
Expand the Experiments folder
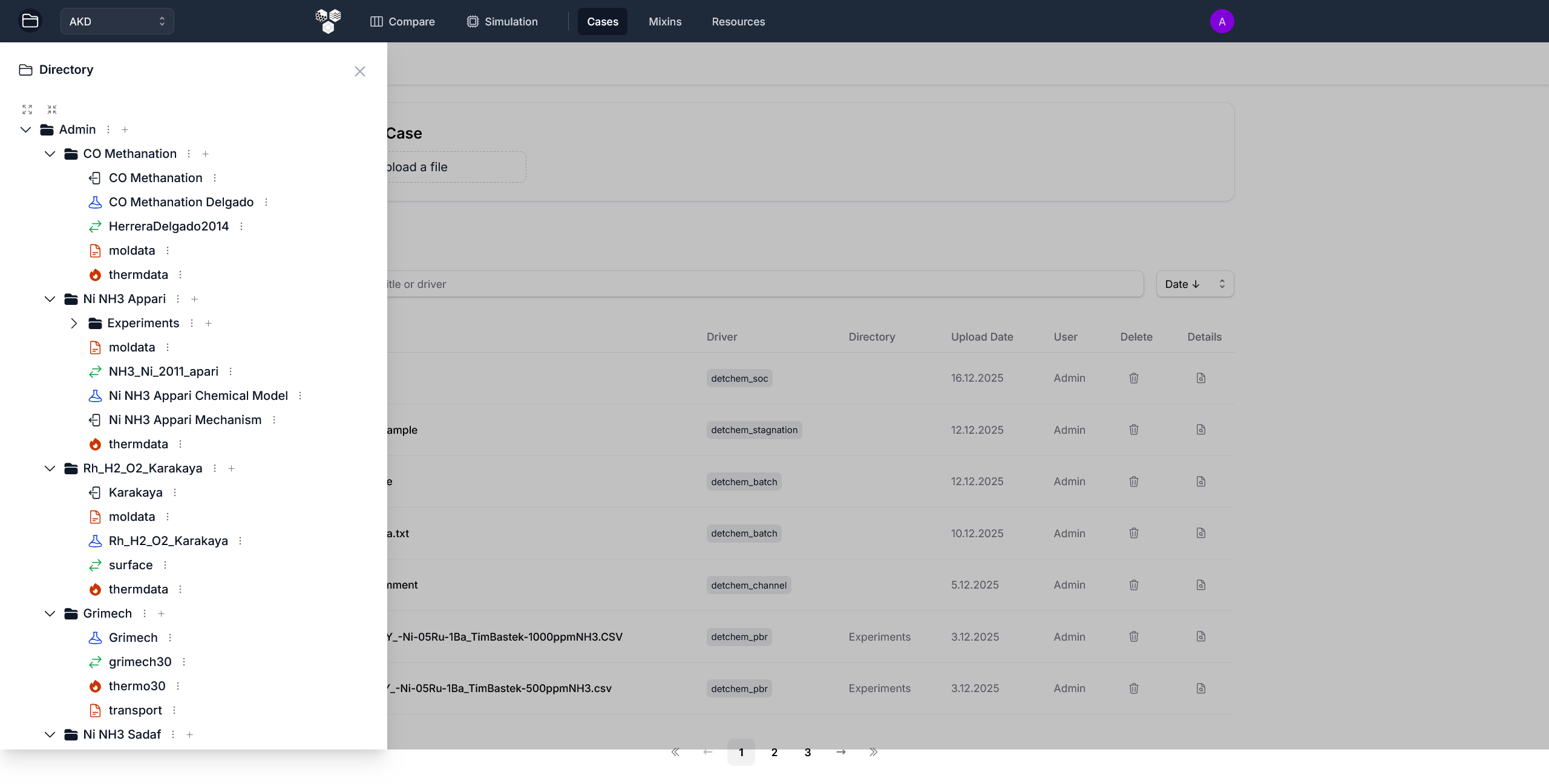click(x=74, y=323)
